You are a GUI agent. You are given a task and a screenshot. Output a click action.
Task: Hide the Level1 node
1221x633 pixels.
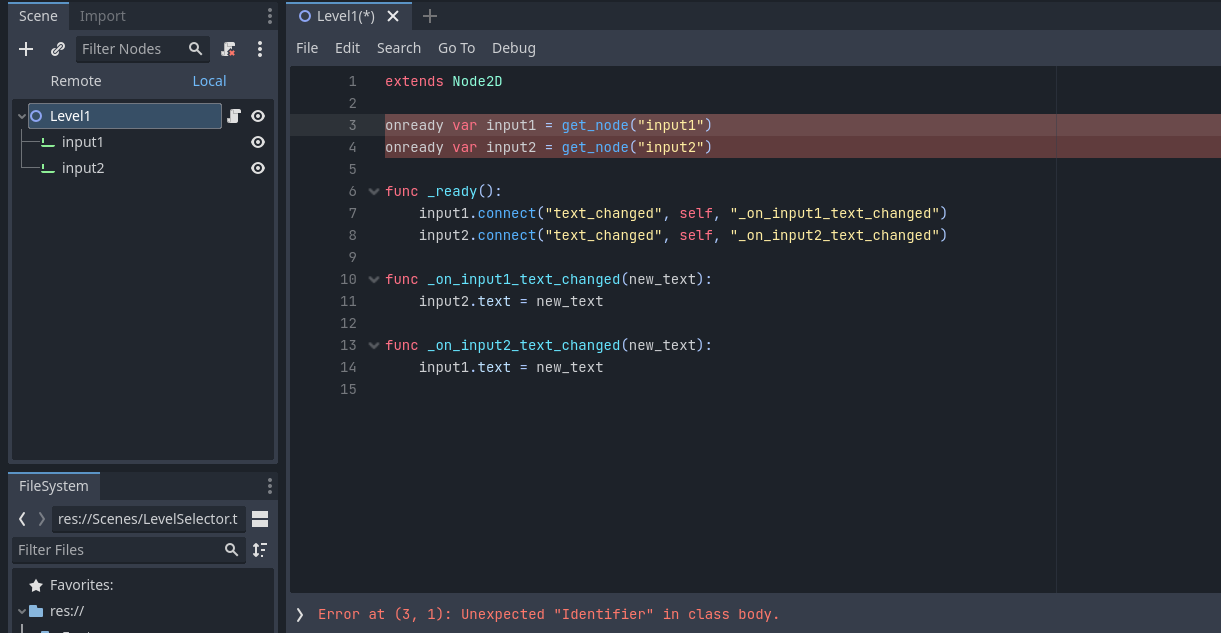click(258, 116)
